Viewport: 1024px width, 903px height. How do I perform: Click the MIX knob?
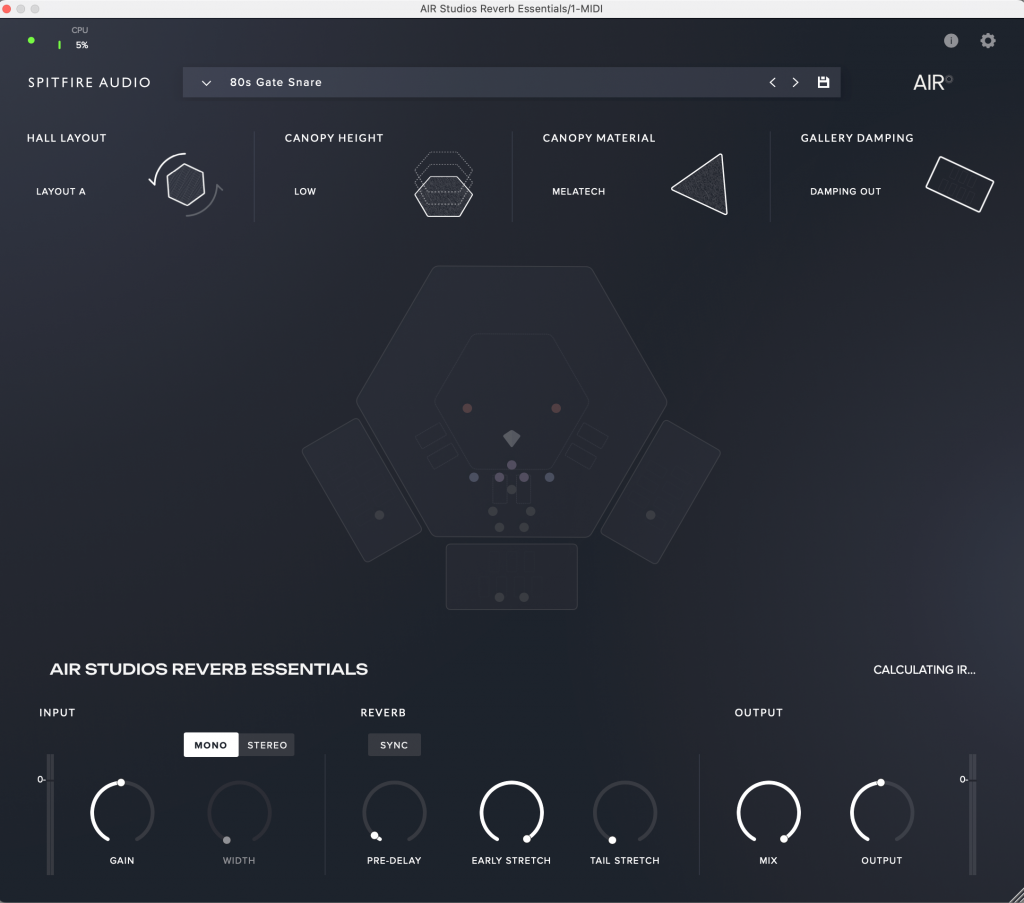[768, 811]
